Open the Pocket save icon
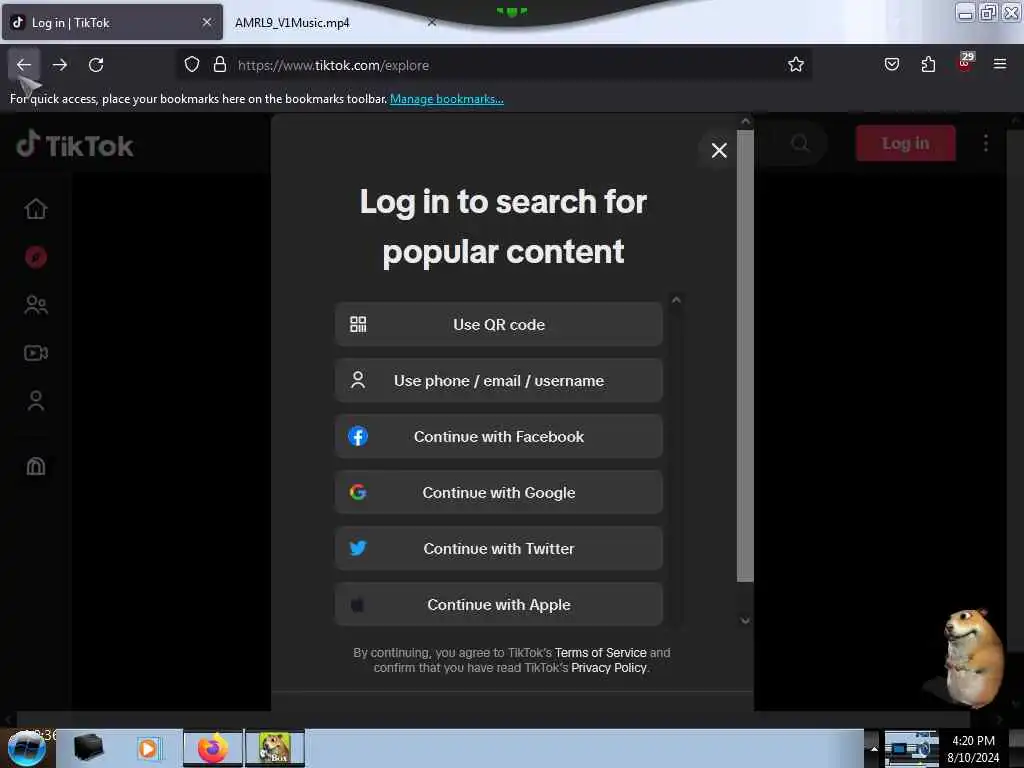This screenshot has width=1024, height=768. [x=891, y=65]
